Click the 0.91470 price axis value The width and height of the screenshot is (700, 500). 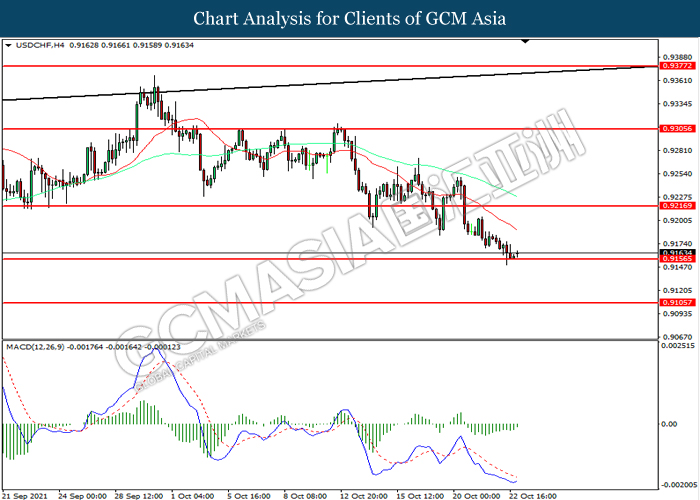677,267
